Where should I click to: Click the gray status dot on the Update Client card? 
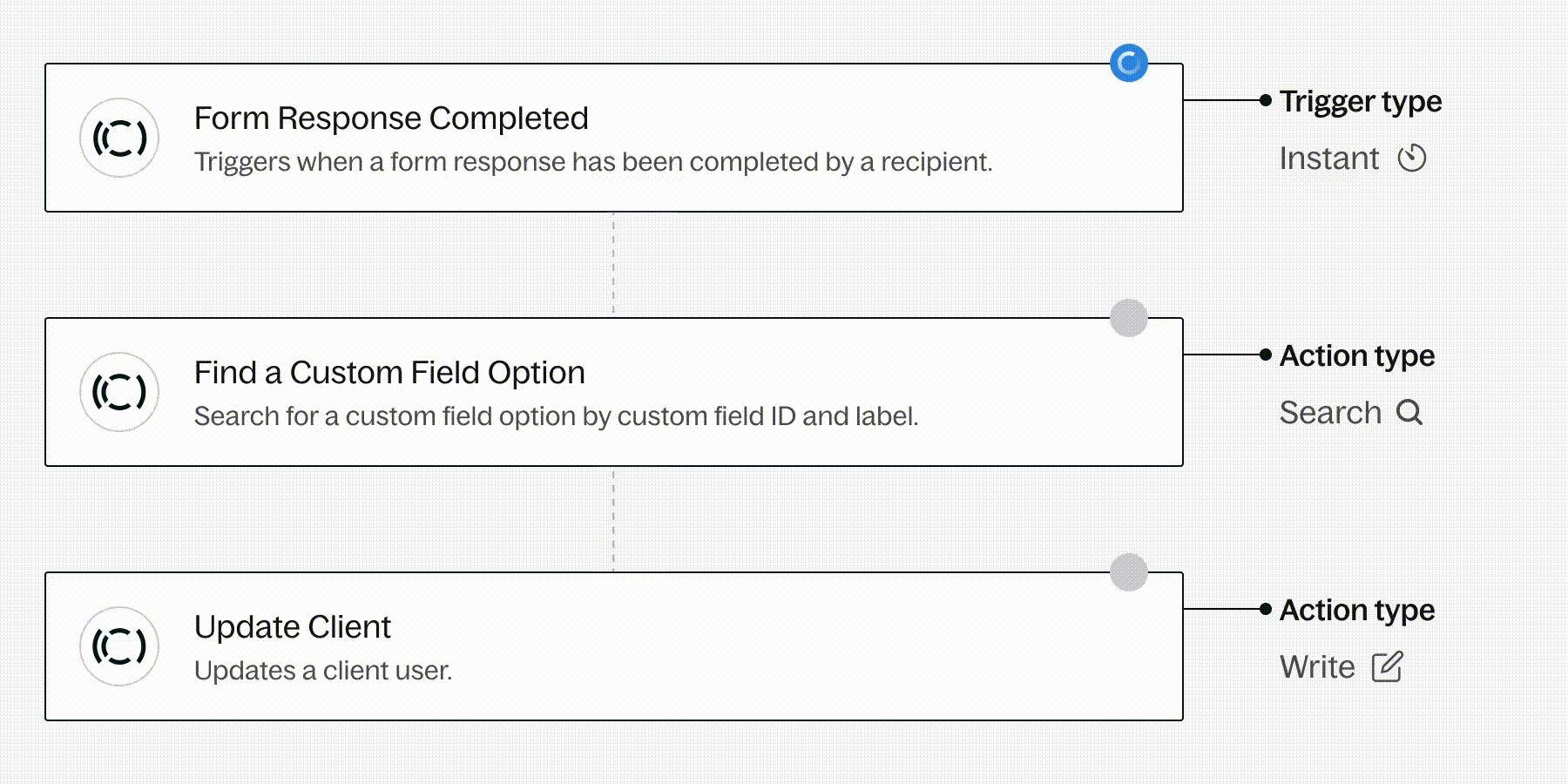[1129, 572]
